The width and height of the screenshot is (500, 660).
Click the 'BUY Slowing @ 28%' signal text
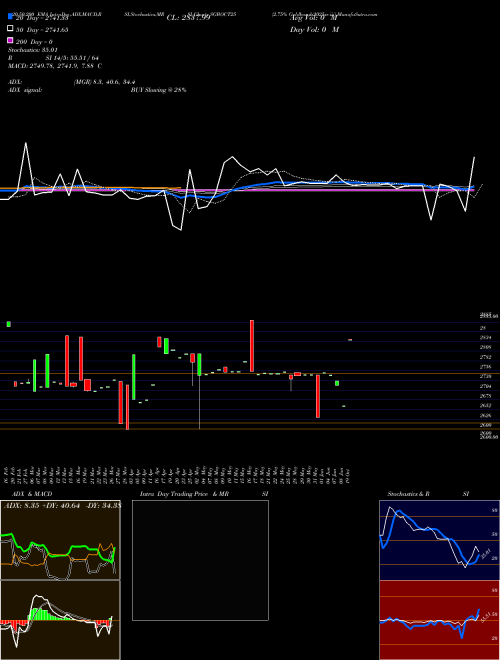(158, 90)
